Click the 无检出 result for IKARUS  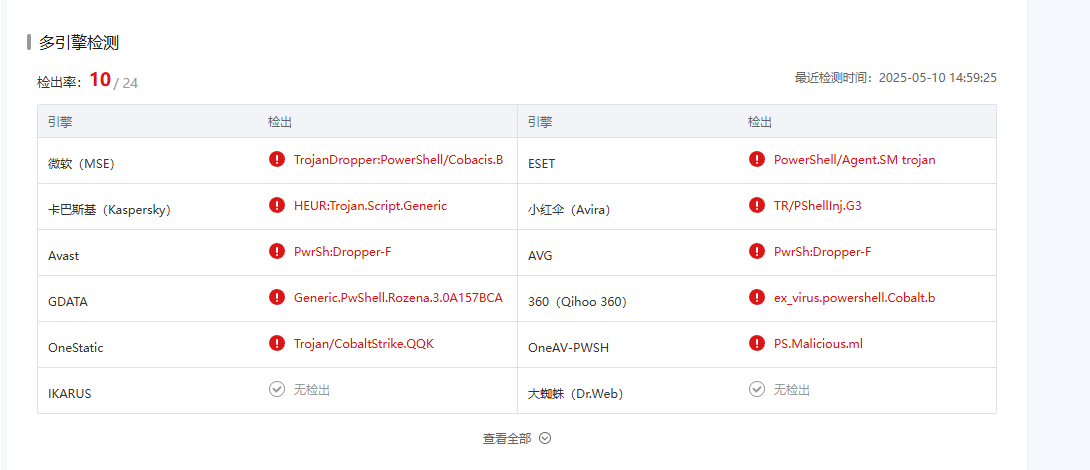[311, 389]
